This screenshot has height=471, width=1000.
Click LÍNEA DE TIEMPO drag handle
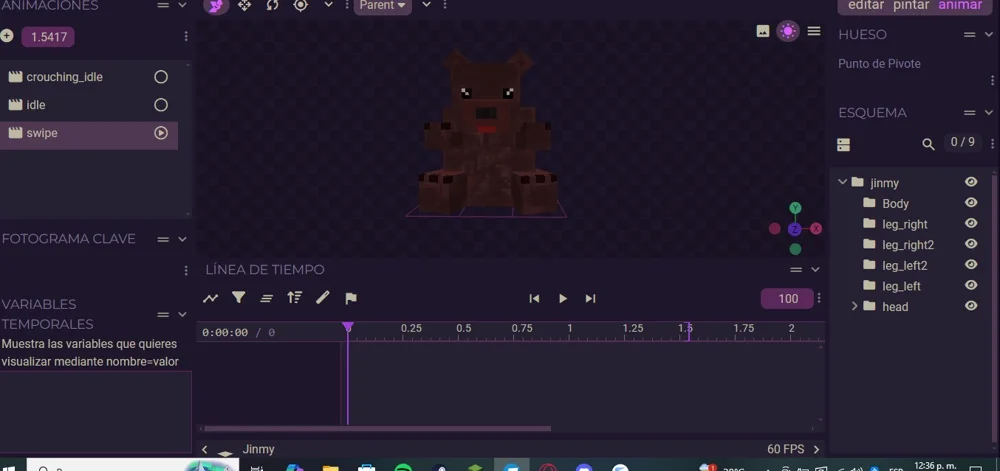(x=796, y=270)
